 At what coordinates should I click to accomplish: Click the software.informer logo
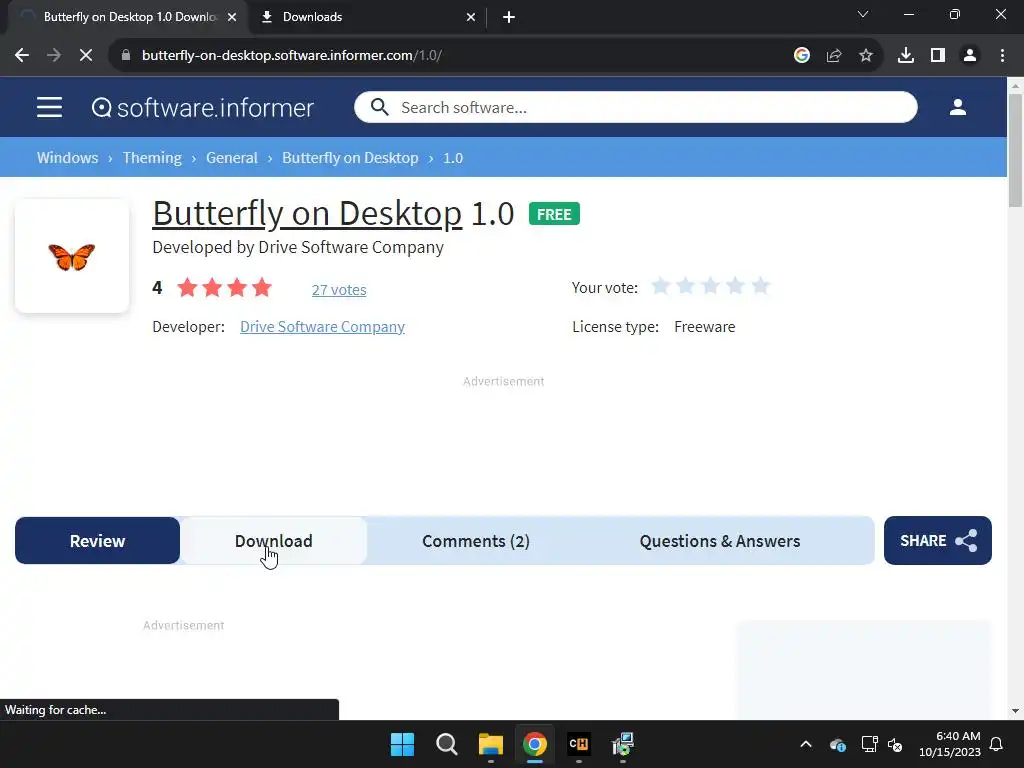click(202, 108)
